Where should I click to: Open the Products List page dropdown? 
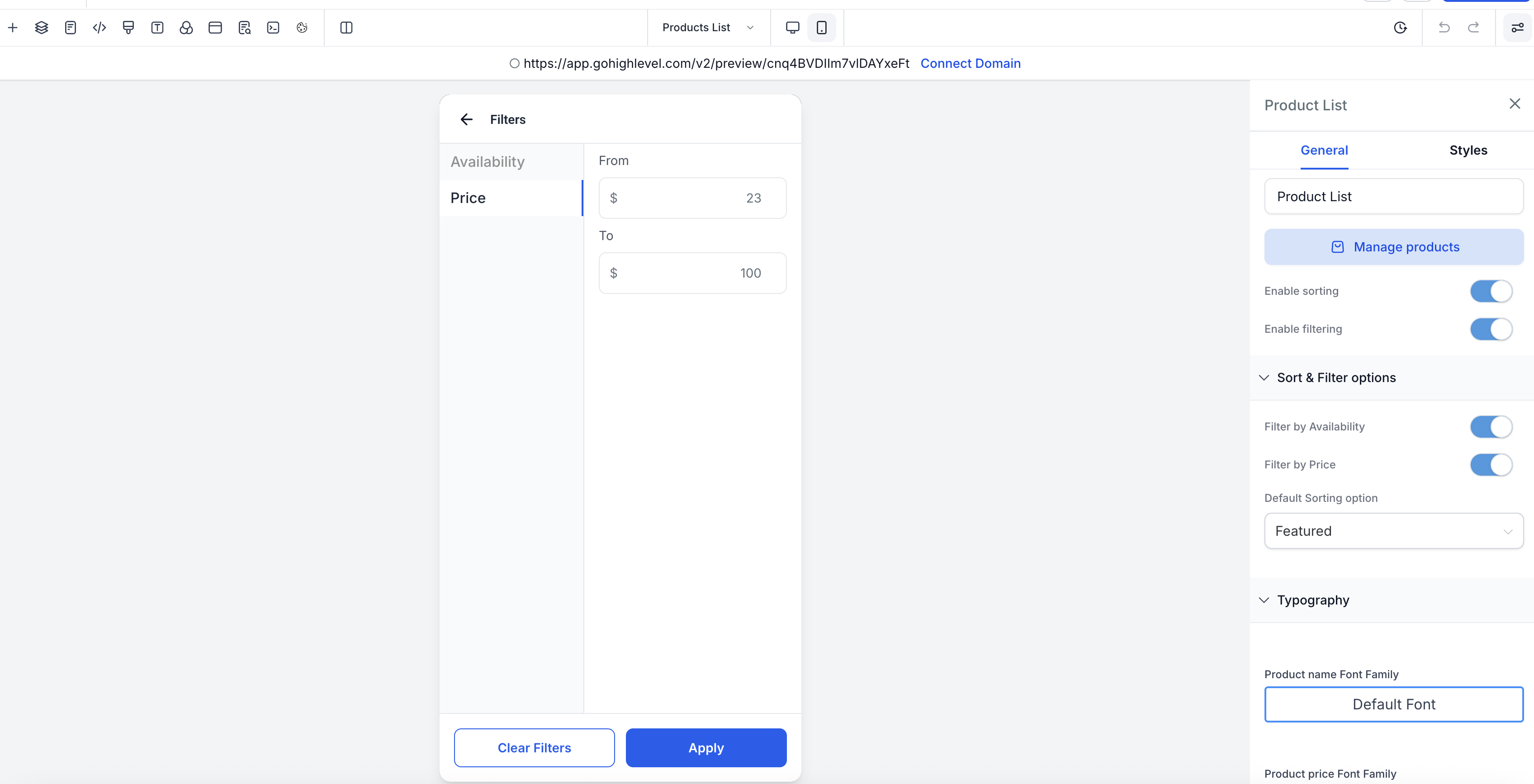point(708,28)
